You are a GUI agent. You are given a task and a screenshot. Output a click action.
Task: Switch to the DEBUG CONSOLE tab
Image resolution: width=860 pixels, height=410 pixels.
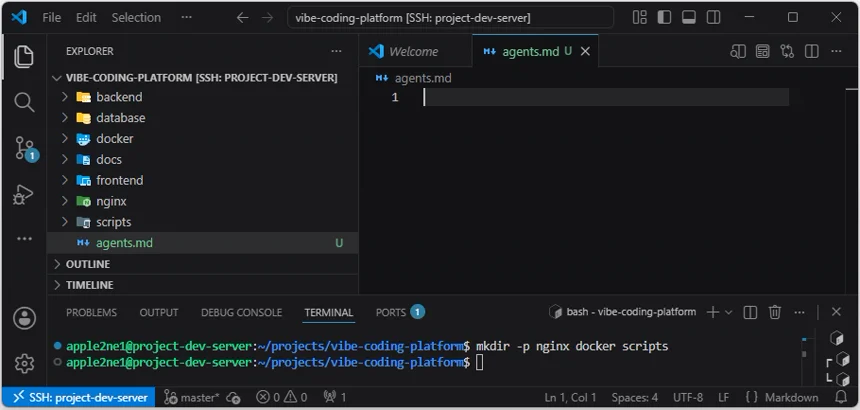(241, 312)
